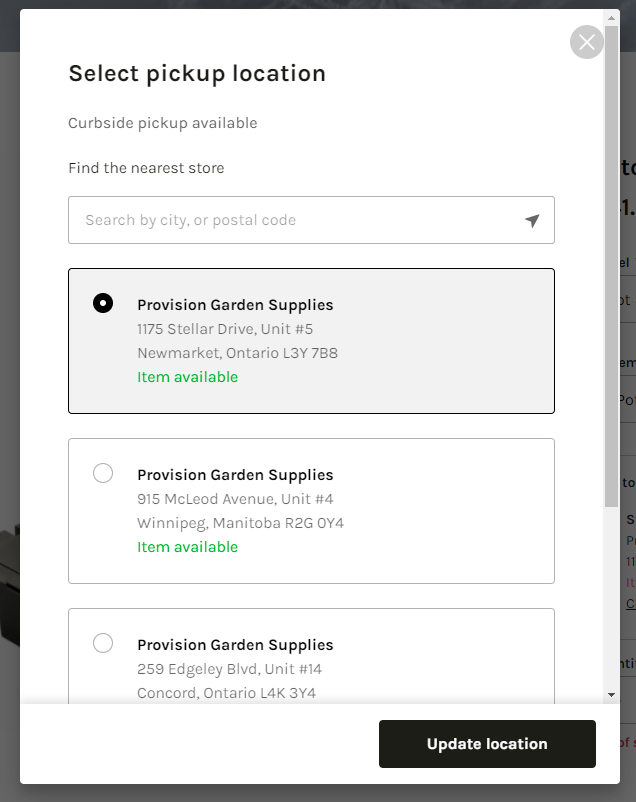The height and width of the screenshot is (802, 636).
Task: Click the scrollbar down arrow
Action: pyautogui.click(x=611, y=694)
